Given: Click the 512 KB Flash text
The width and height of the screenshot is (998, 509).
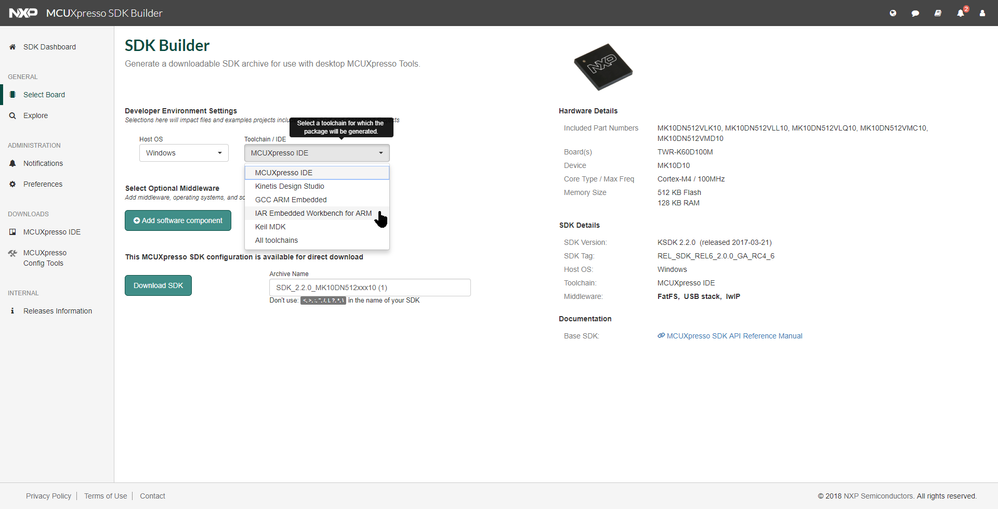Looking at the screenshot, I should [679, 192].
